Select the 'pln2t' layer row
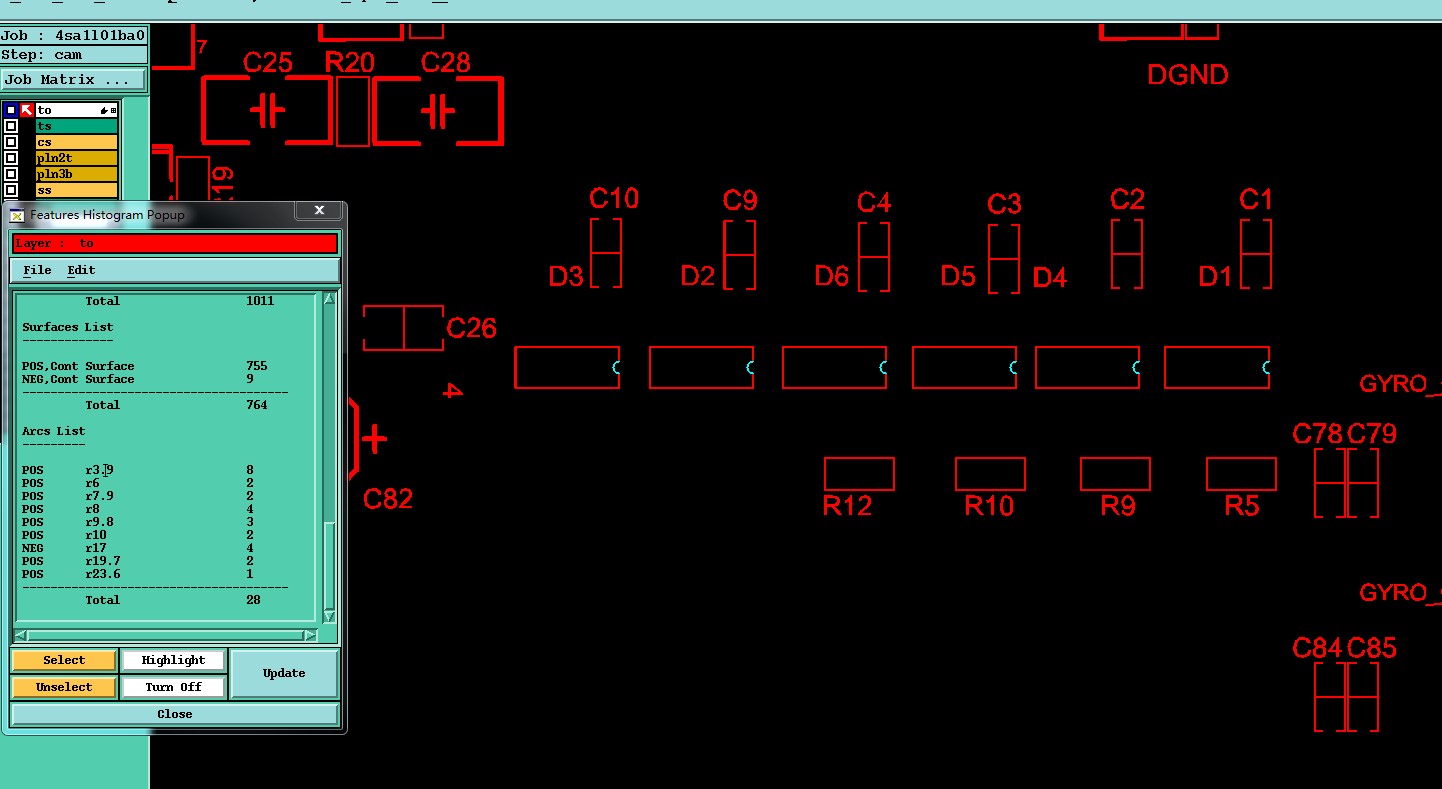 [x=77, y=158]
